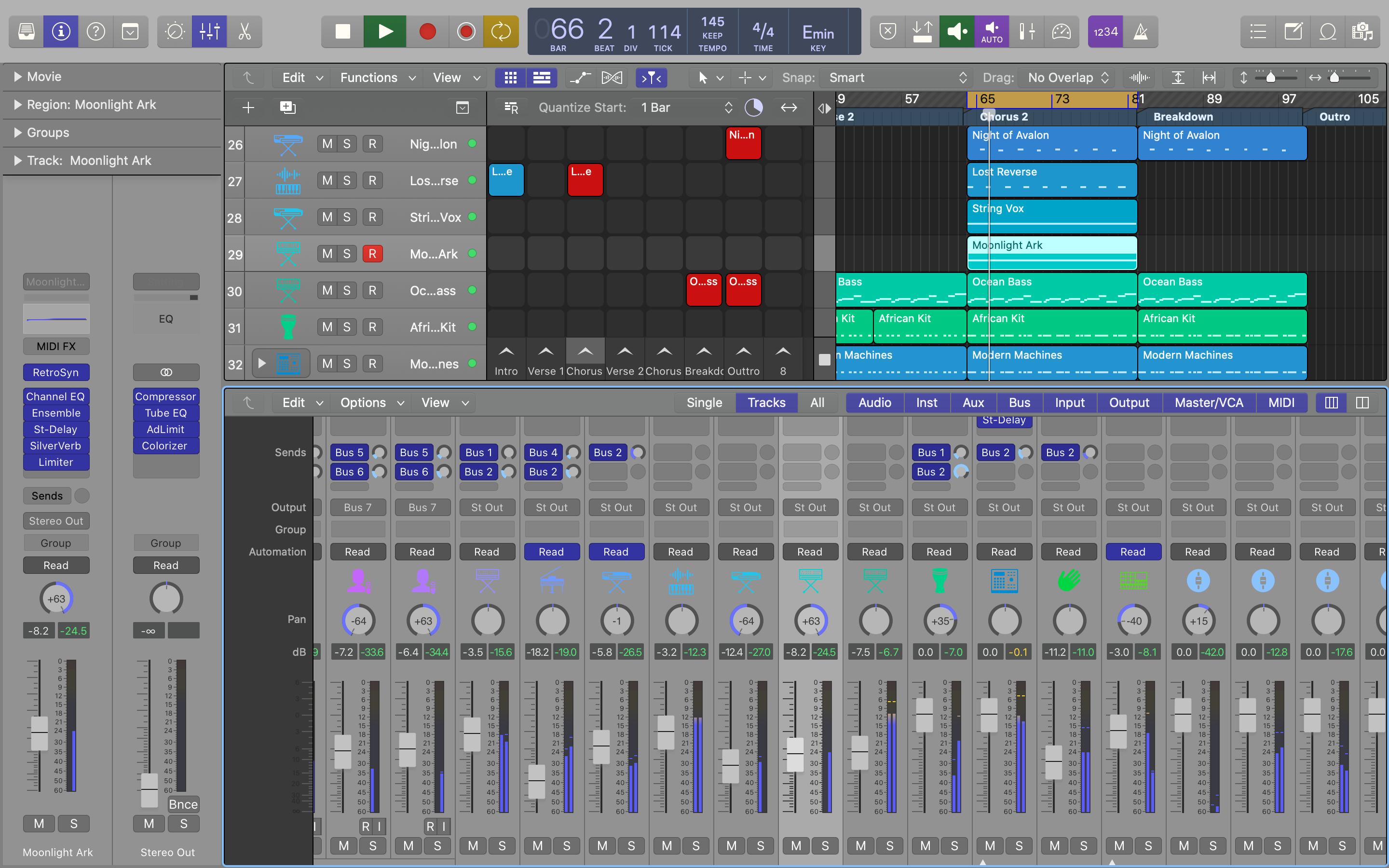Switch Live Loops grid view on
The image size is (1389, 868).
510,78
